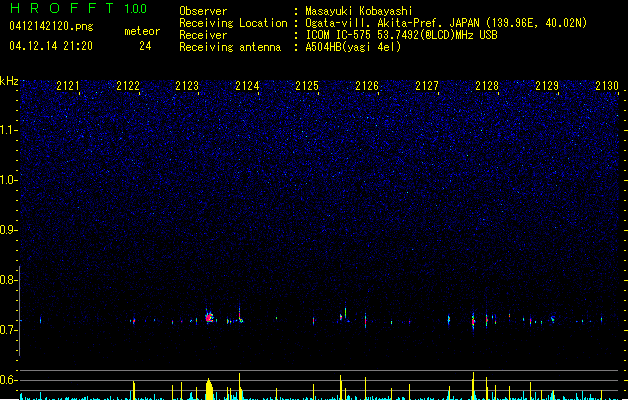Click the 2124 time marker
Image resolution: width=629 pixels, height=400 pixels.
(x=247, y=86)
